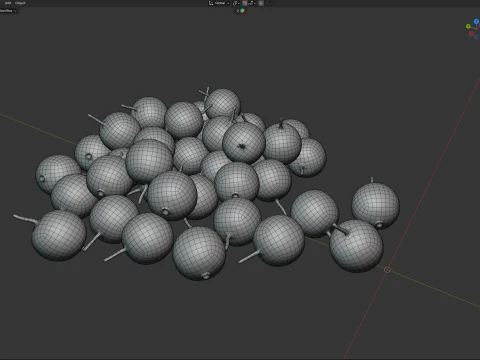Open the Add menu in the header
The width and height of the screenshot is (480, 360).
8,3
